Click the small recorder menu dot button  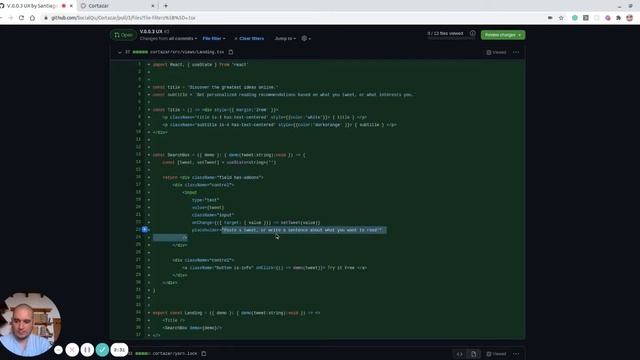[x=58, y=350]
